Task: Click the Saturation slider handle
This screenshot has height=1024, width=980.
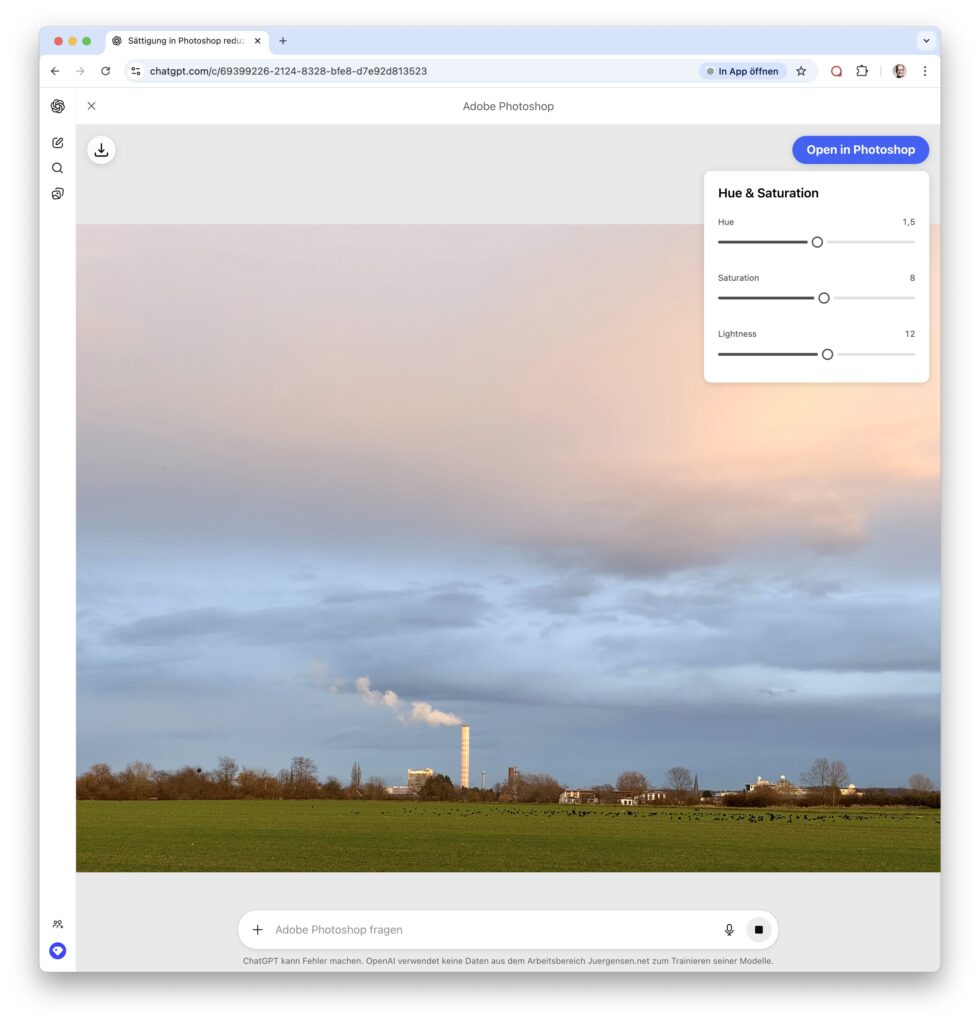Action: 824,298
